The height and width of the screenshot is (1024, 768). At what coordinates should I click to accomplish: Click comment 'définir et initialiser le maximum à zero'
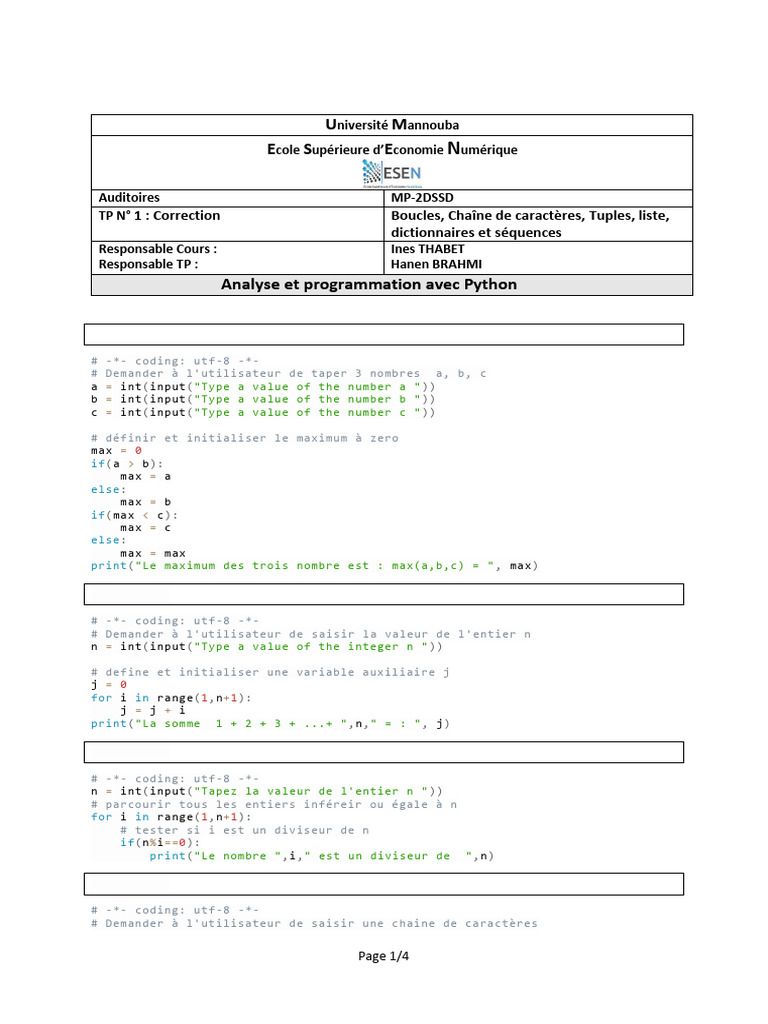[244, 438]
